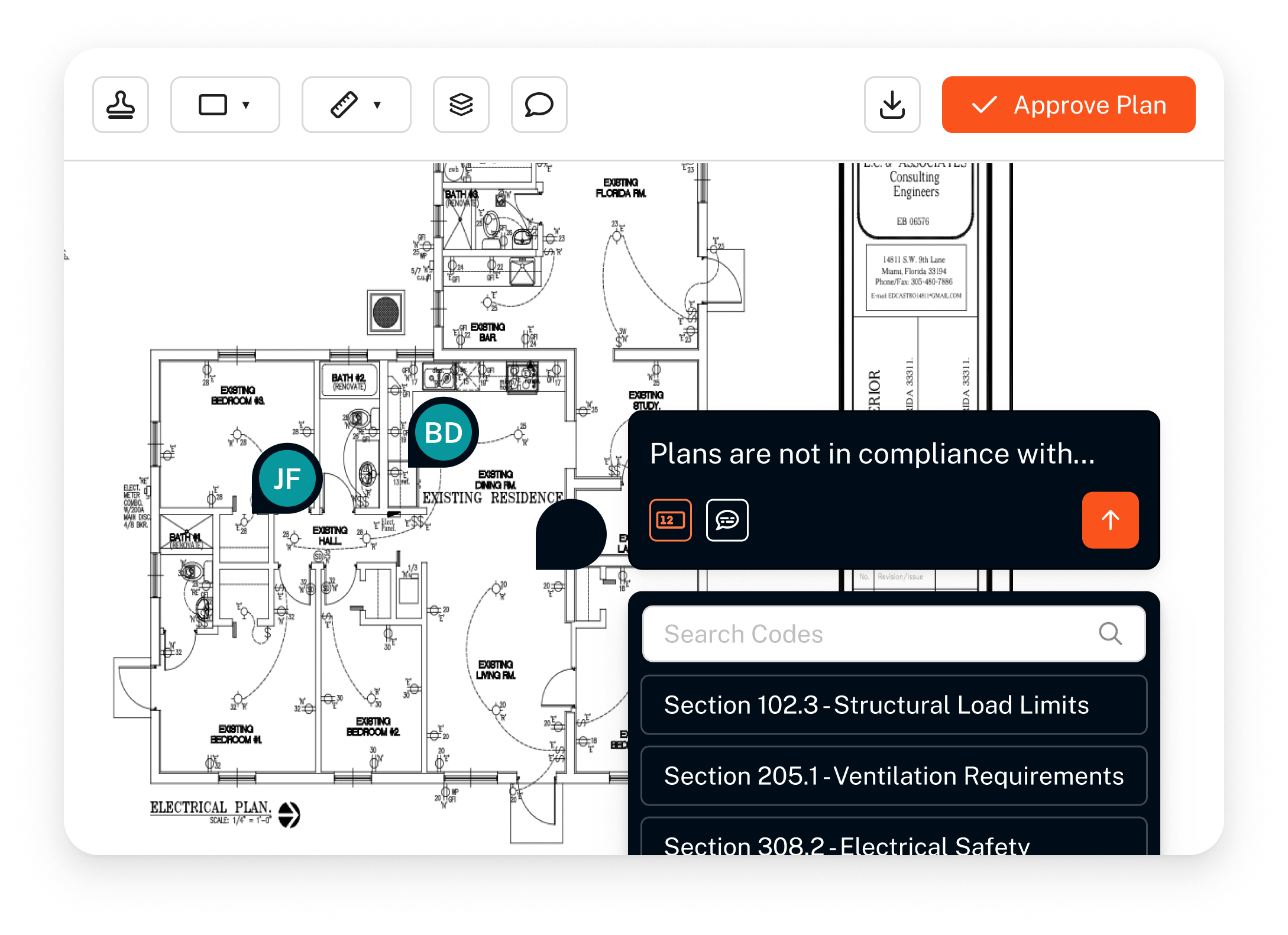
Task: Open the rectangle shape dropdown arrow
Action: point(246,105)
